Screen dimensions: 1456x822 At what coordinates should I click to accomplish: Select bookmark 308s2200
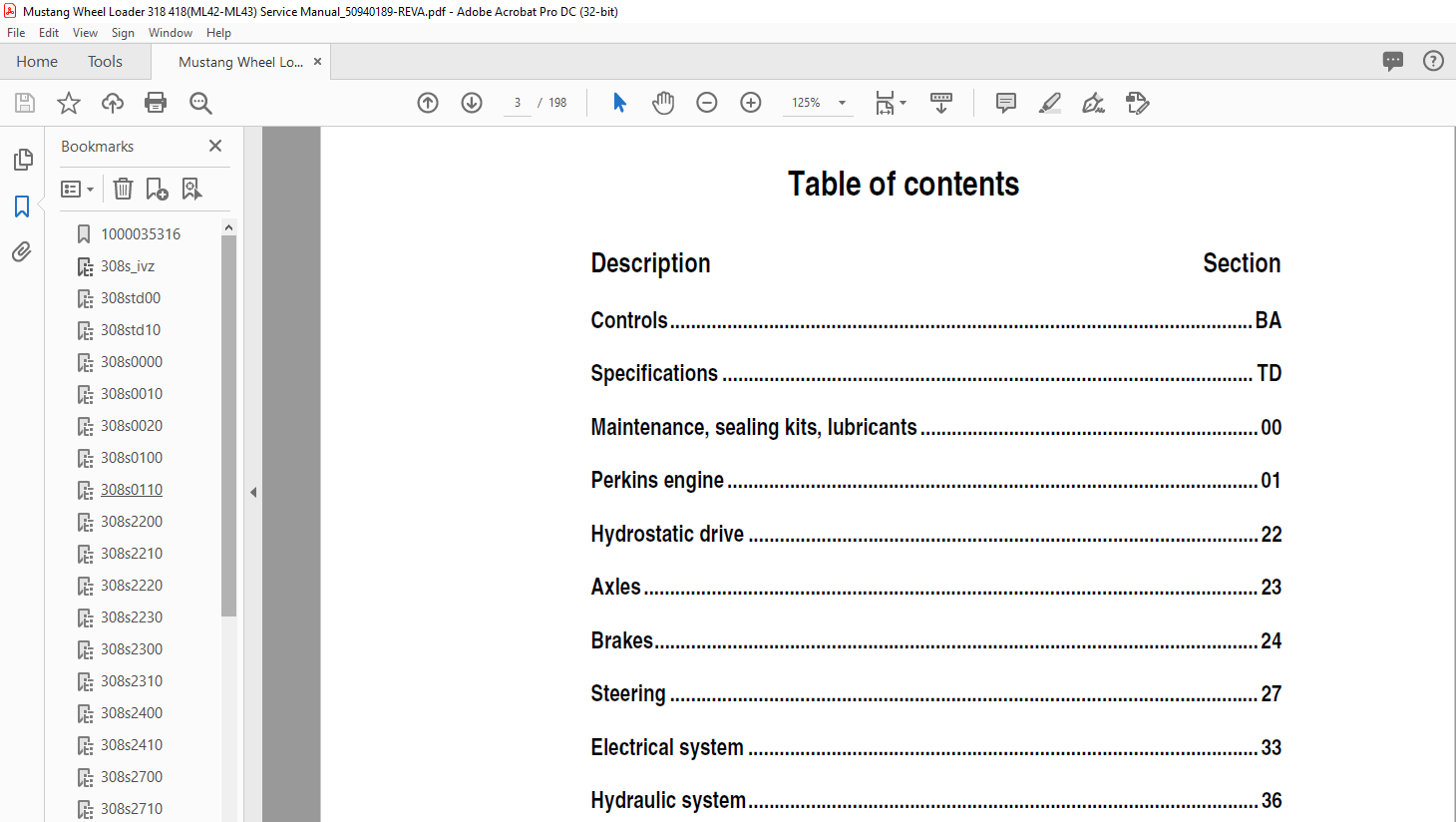pos(132,522)
